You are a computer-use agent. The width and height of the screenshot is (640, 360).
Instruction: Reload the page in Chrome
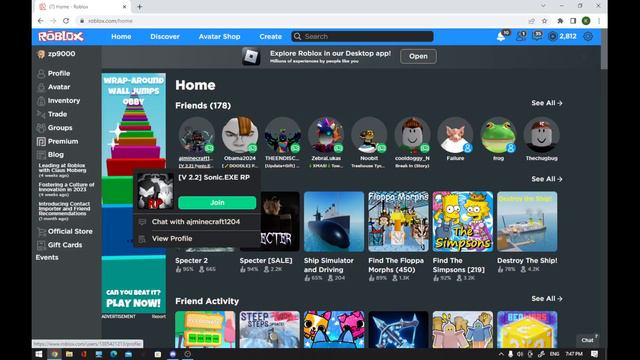coord(66,21)
